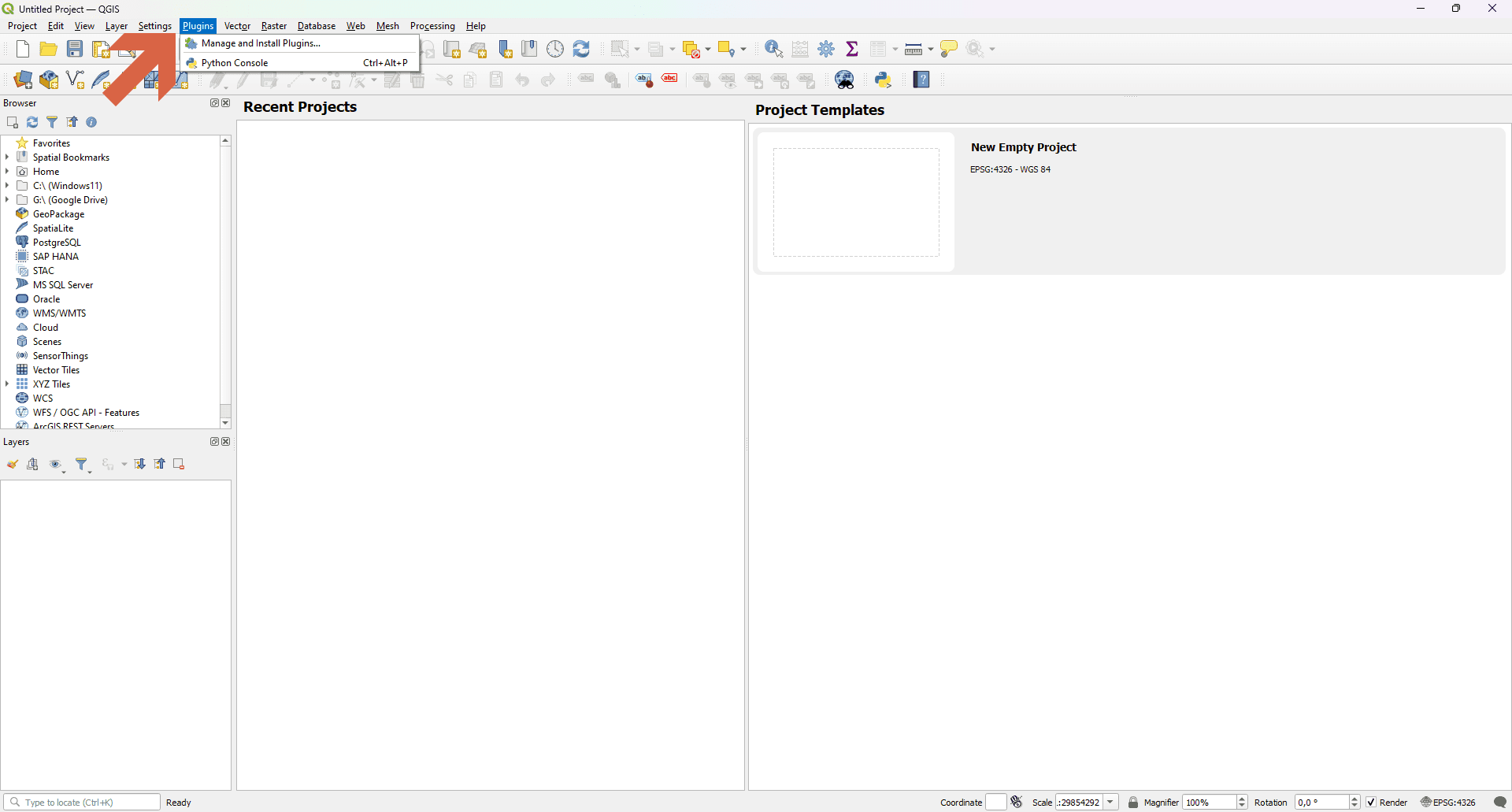Open the Measure tool dropdown arrow
Image resolution: width=1512 pixels, height=812 pixels.
tap(931, 49)
